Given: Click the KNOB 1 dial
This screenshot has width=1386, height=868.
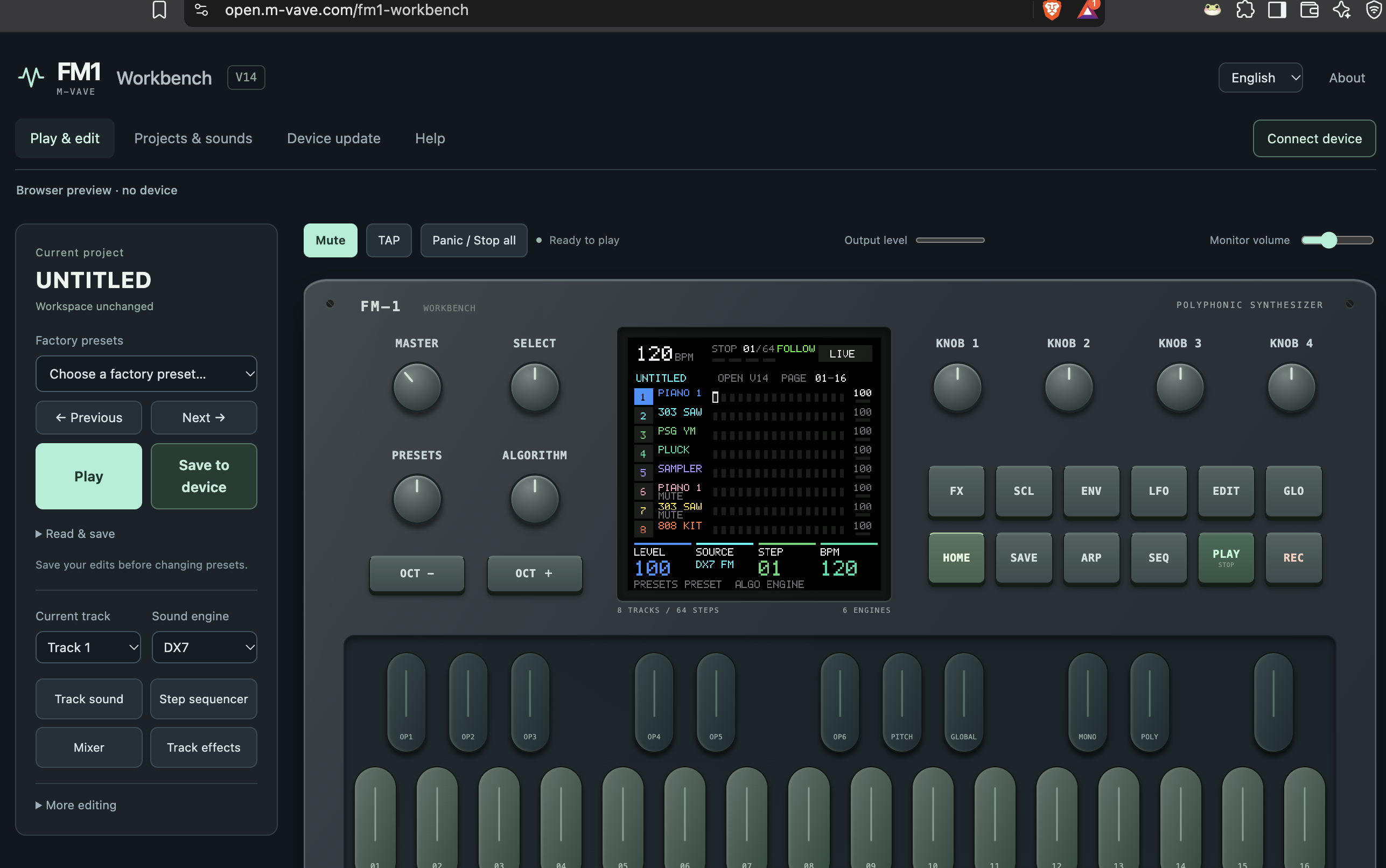Looking at the screenshot, I should 957,387.
